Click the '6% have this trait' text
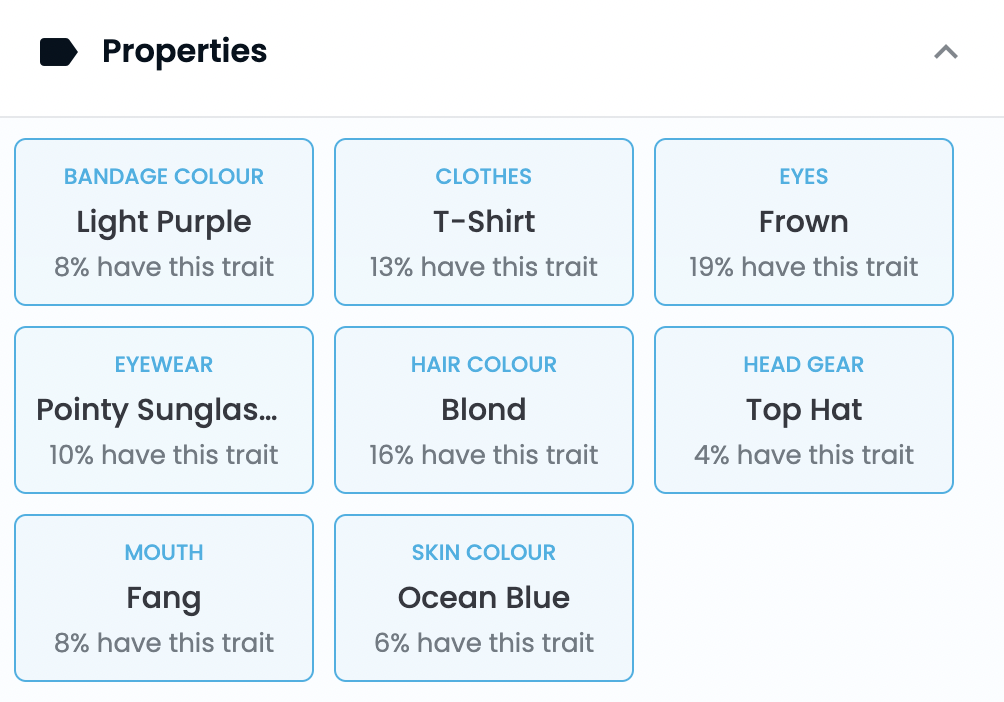Image resolution: width=1004 pixels, height=702 pixels. (x=484, y=642)
